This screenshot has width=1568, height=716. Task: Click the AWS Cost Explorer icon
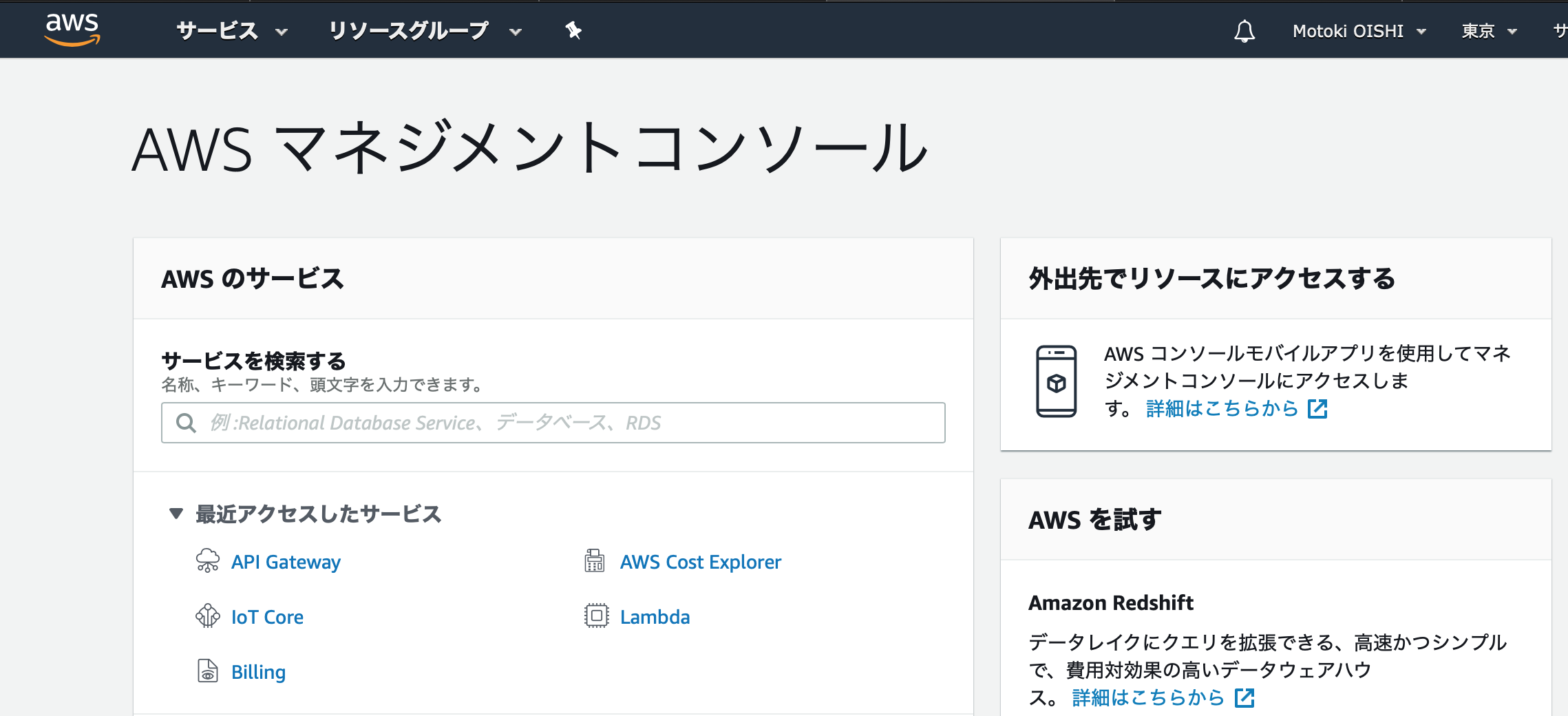(x=595, y=560)
